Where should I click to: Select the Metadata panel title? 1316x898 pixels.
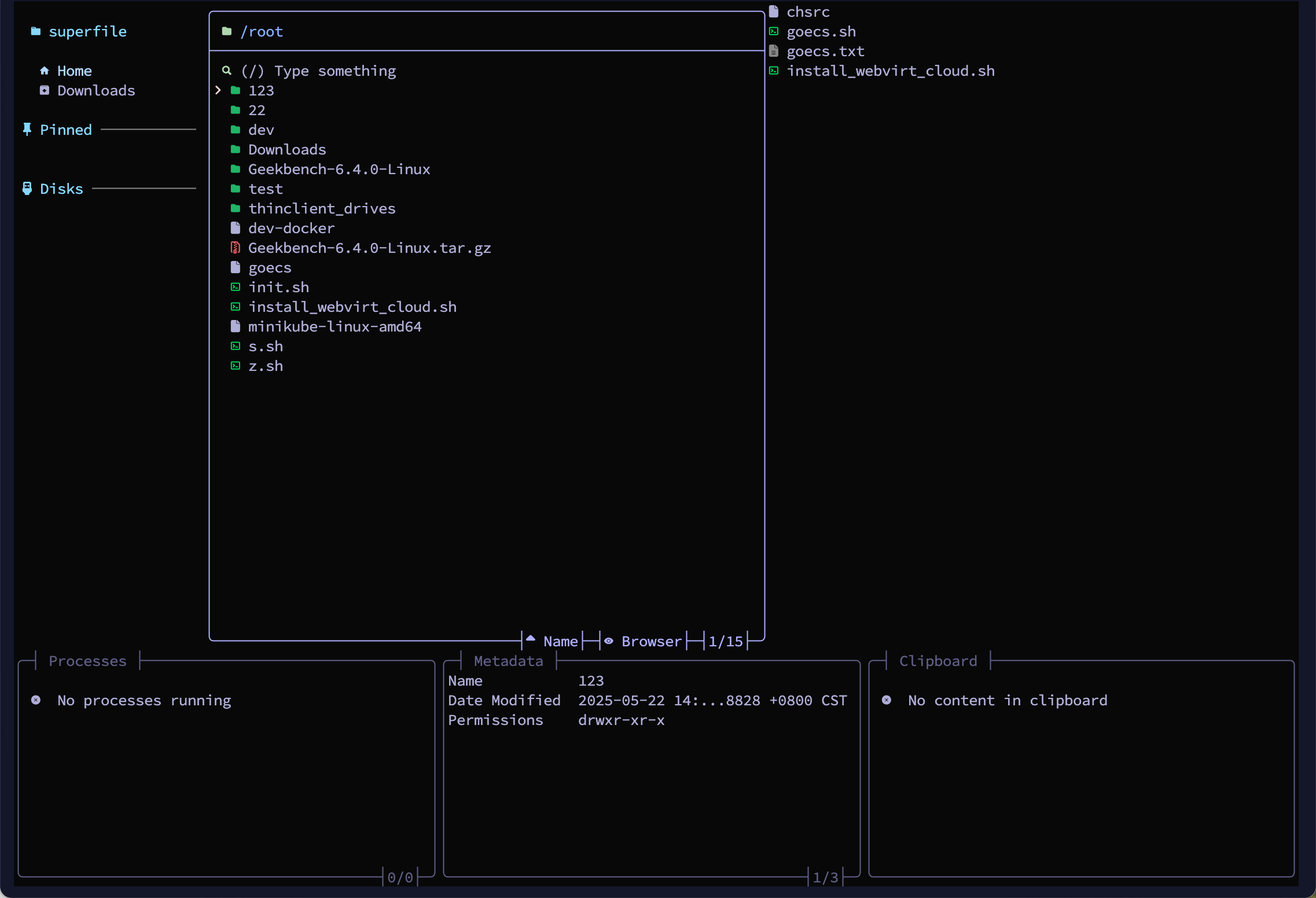pos(508,661)
